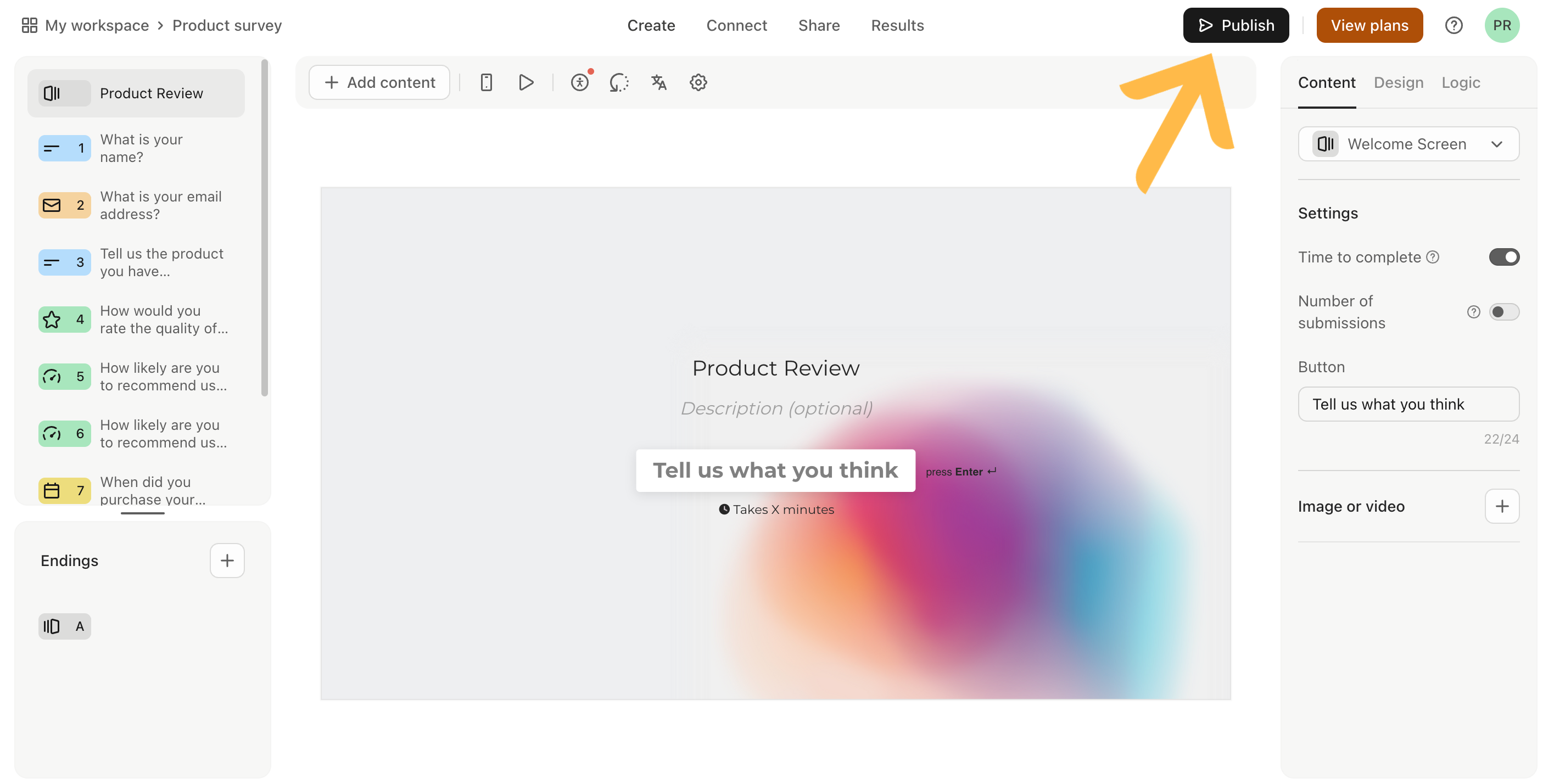Click the AI suggestions circular icon
Screen dimensions: 1554x784
pyautogui.click(x=619, y=82)
